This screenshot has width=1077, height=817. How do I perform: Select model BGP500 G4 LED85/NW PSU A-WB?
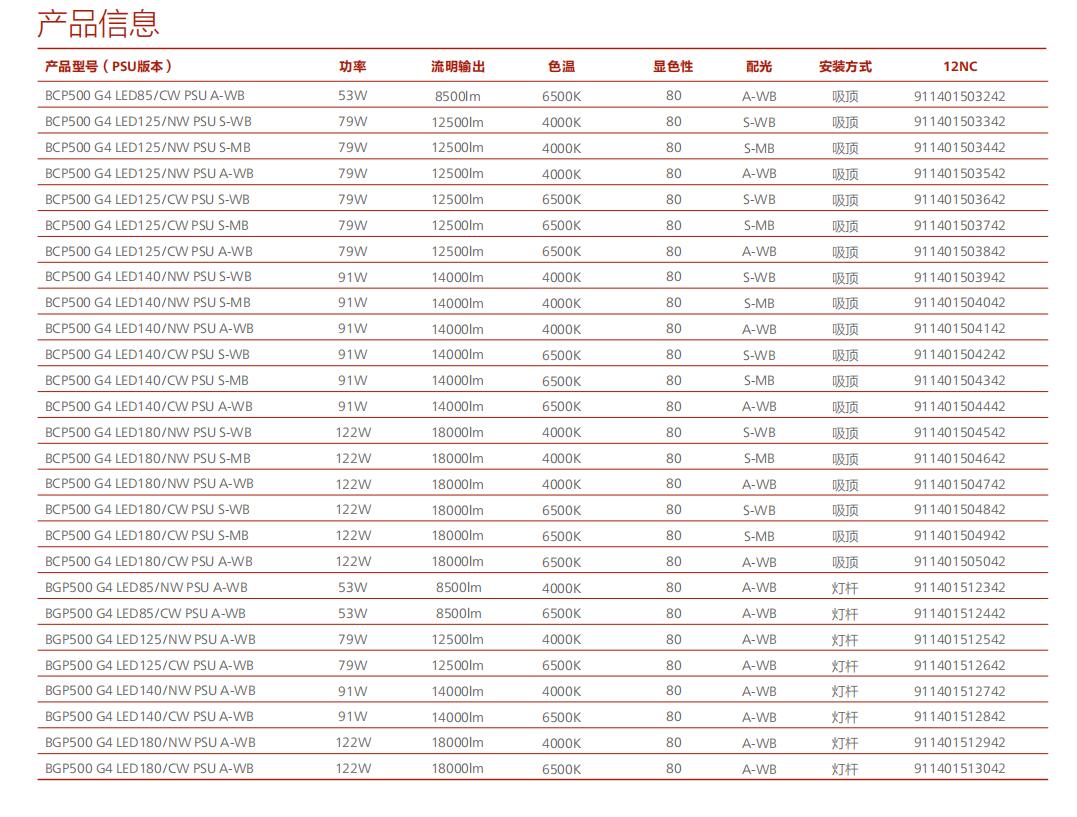pos(146,587)
